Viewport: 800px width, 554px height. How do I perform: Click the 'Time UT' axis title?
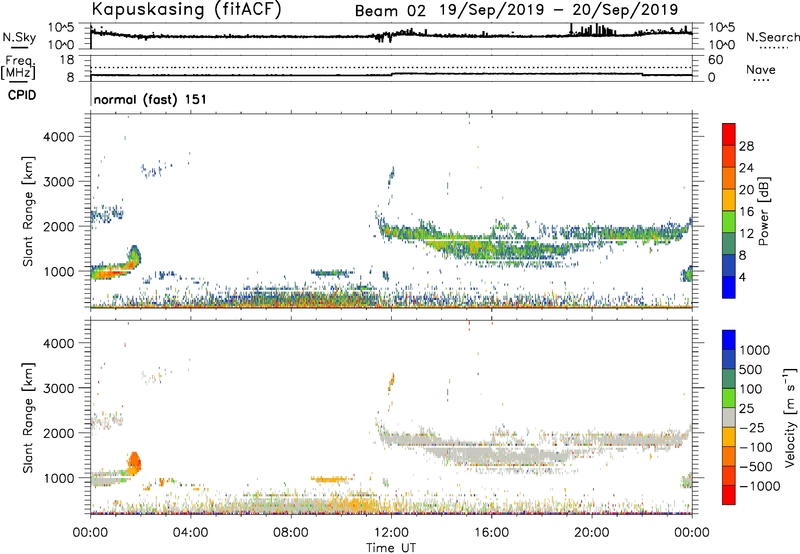point(391,548)
